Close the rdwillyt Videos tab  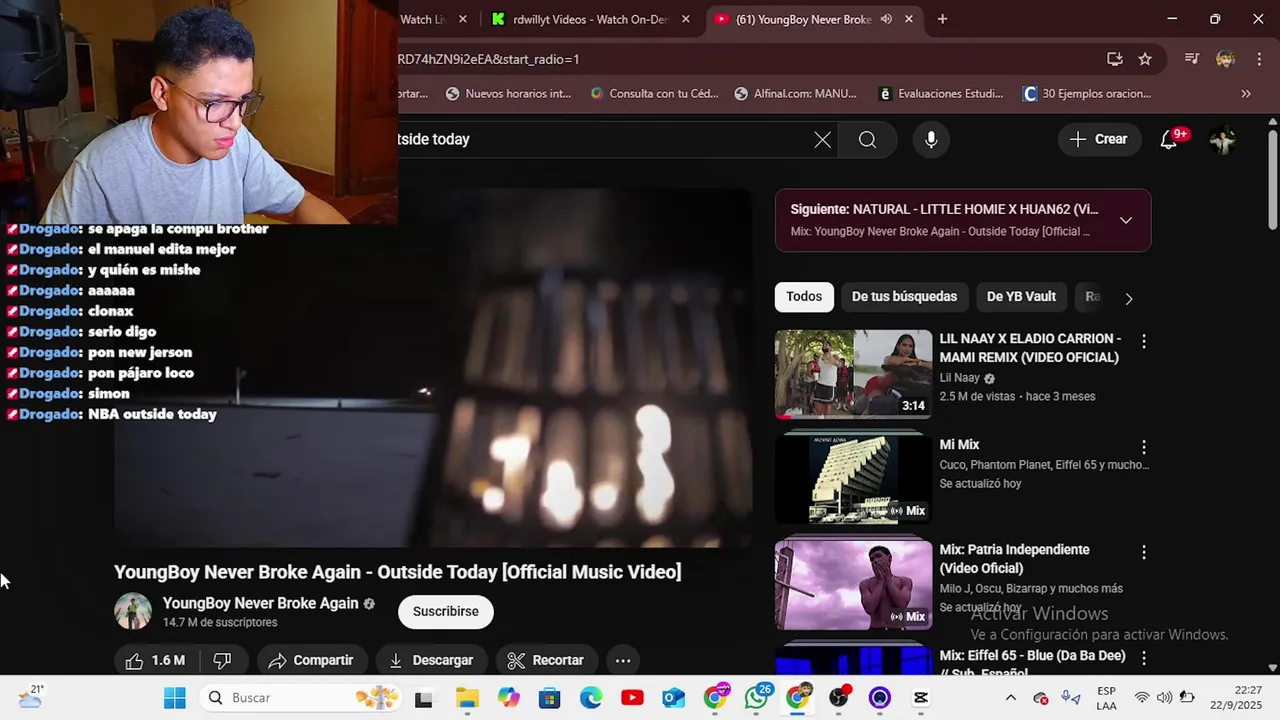[x=686, y=19]
